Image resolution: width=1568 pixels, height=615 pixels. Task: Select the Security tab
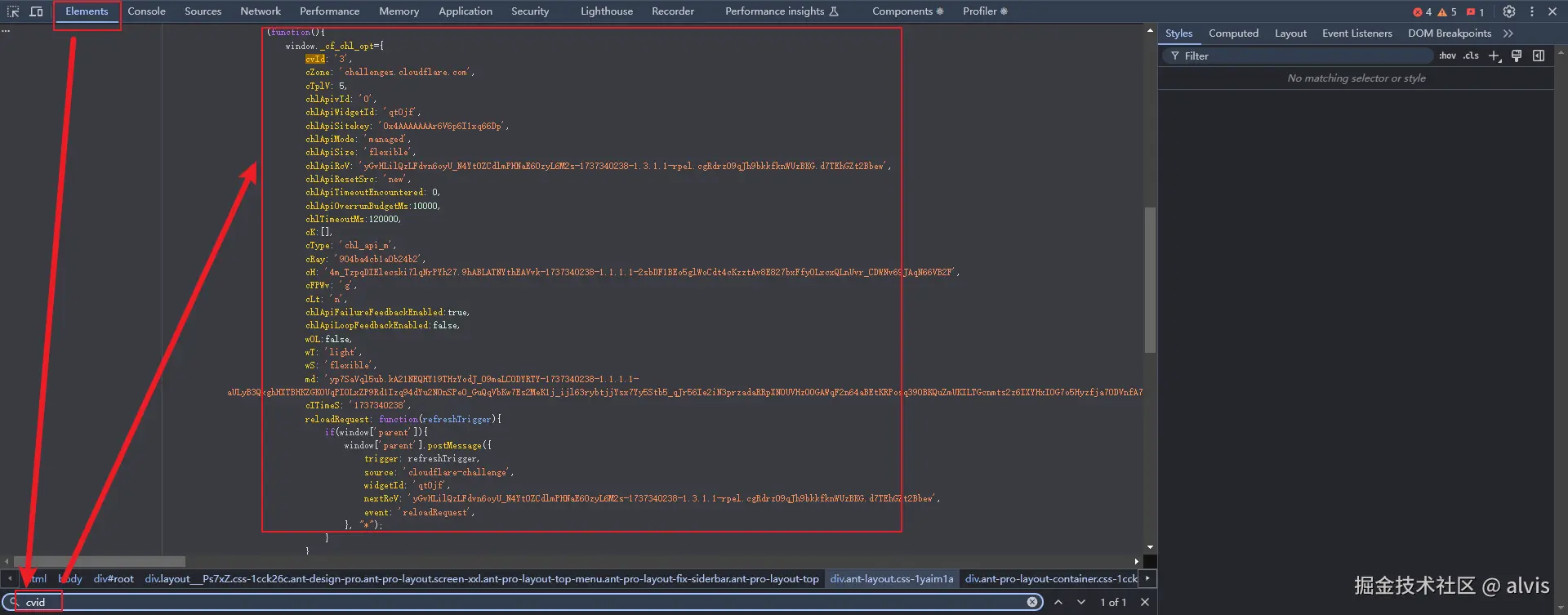pyautogui.click(x=530, y=11)
